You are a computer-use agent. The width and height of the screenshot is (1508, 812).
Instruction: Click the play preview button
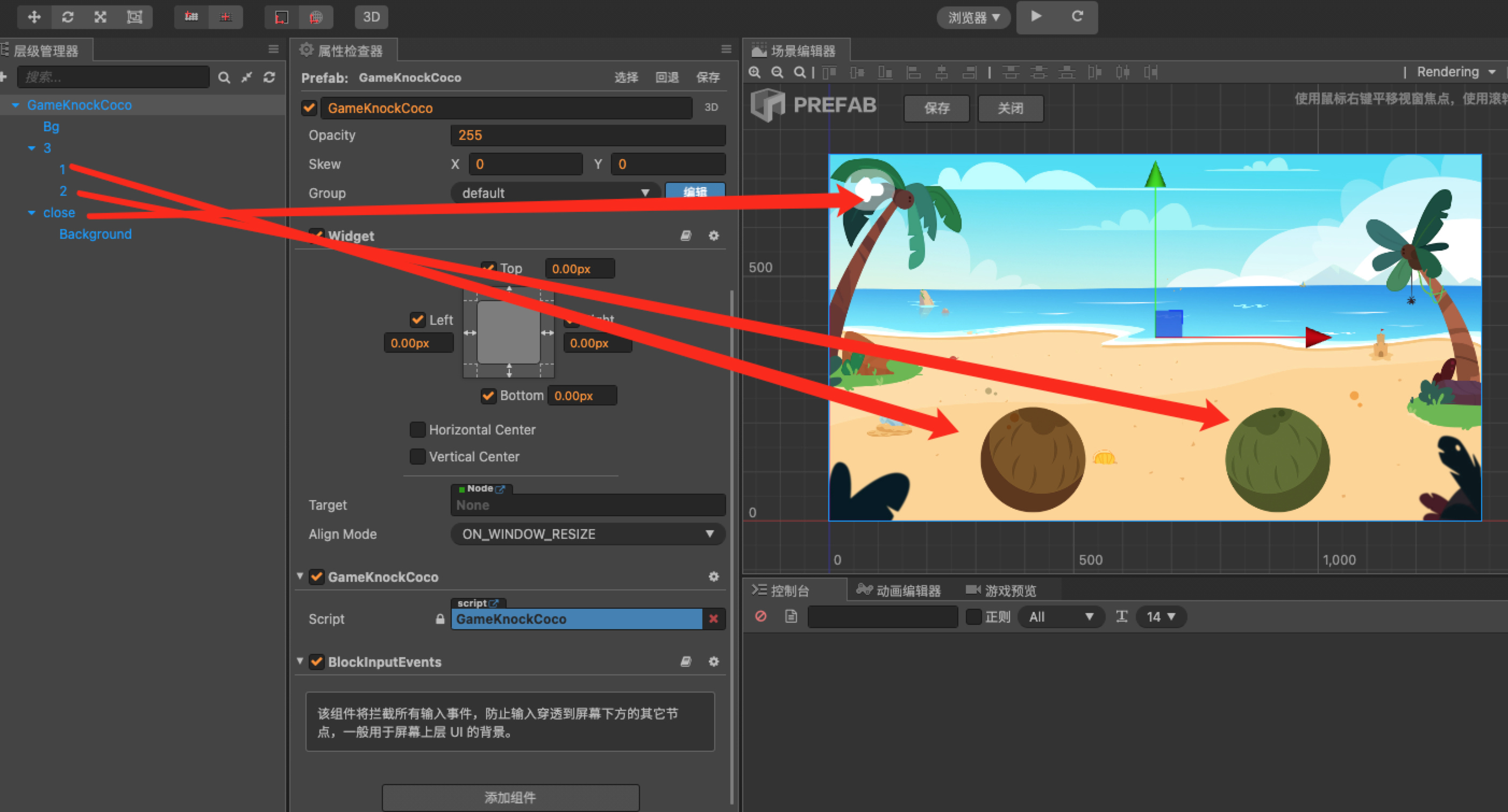pos(1036,16)
